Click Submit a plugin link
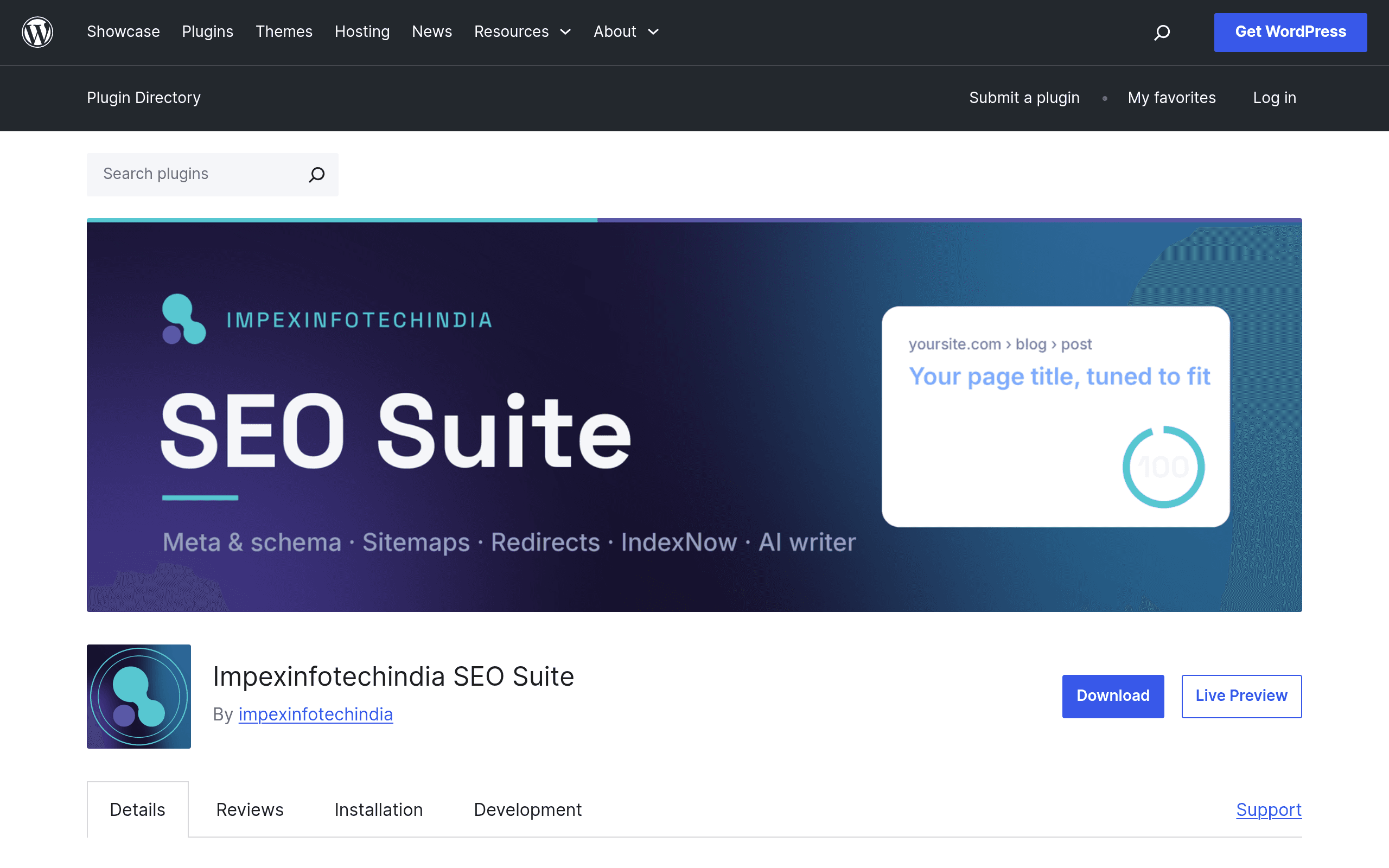 [1024, 98]
